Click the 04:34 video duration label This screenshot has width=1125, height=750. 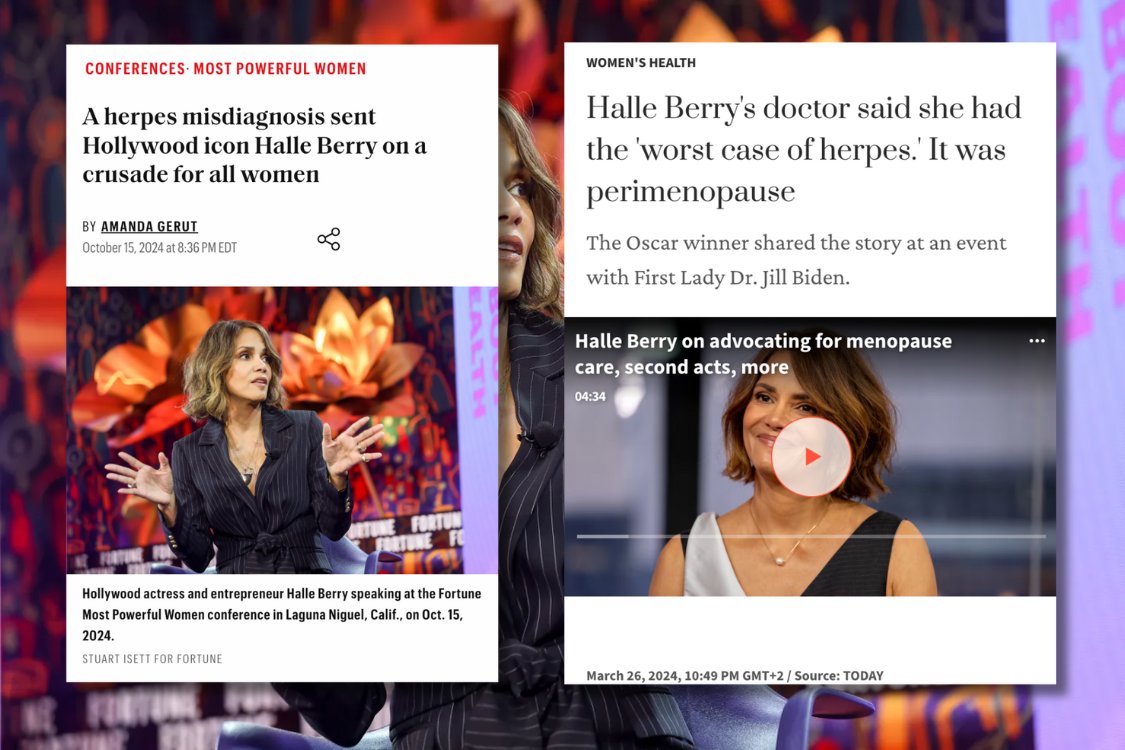tap(590, 396)
